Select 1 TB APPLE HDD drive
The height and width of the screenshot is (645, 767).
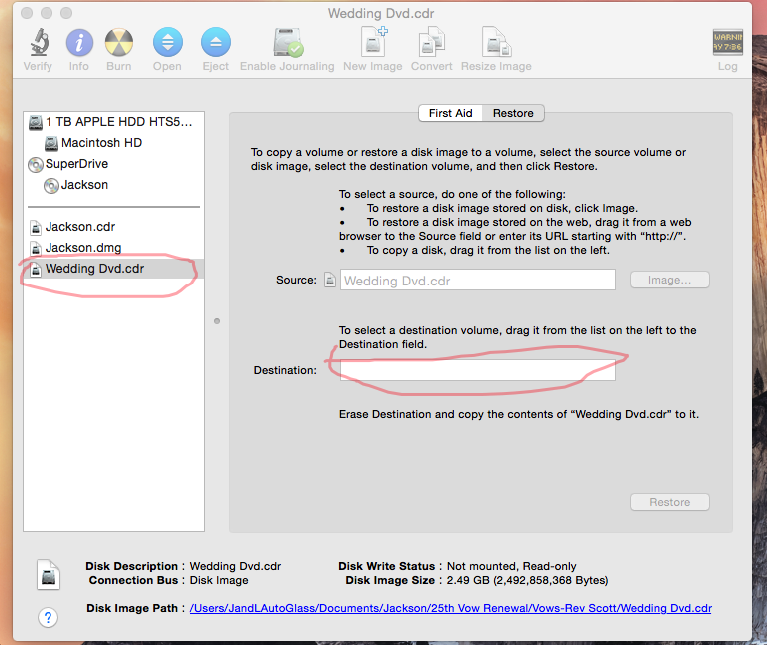[x=114, y=122]
